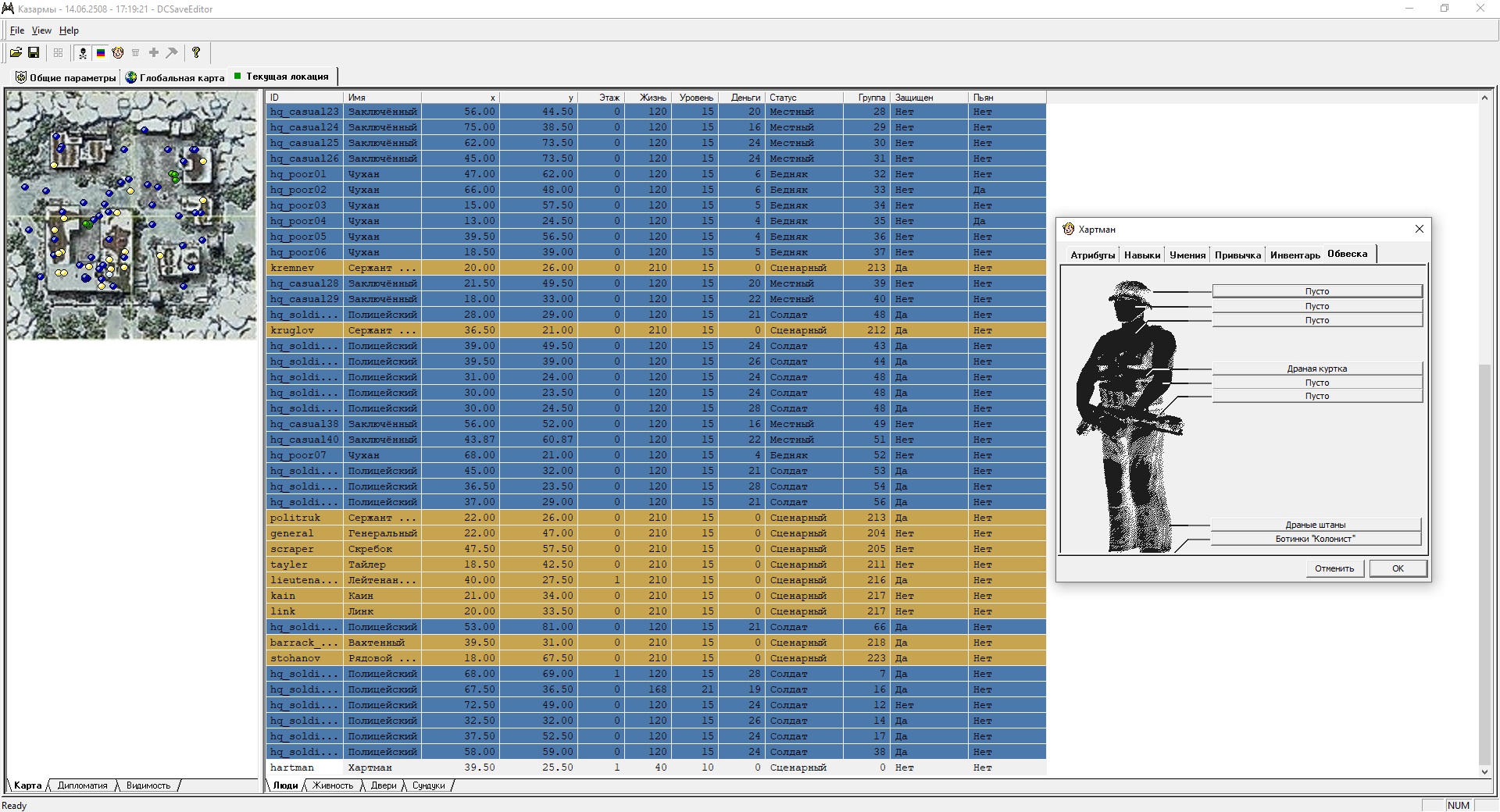Image resolution: width=1500 pixels, height=812 pixels.
Task: Open the View menu
Action: [41, 30]
